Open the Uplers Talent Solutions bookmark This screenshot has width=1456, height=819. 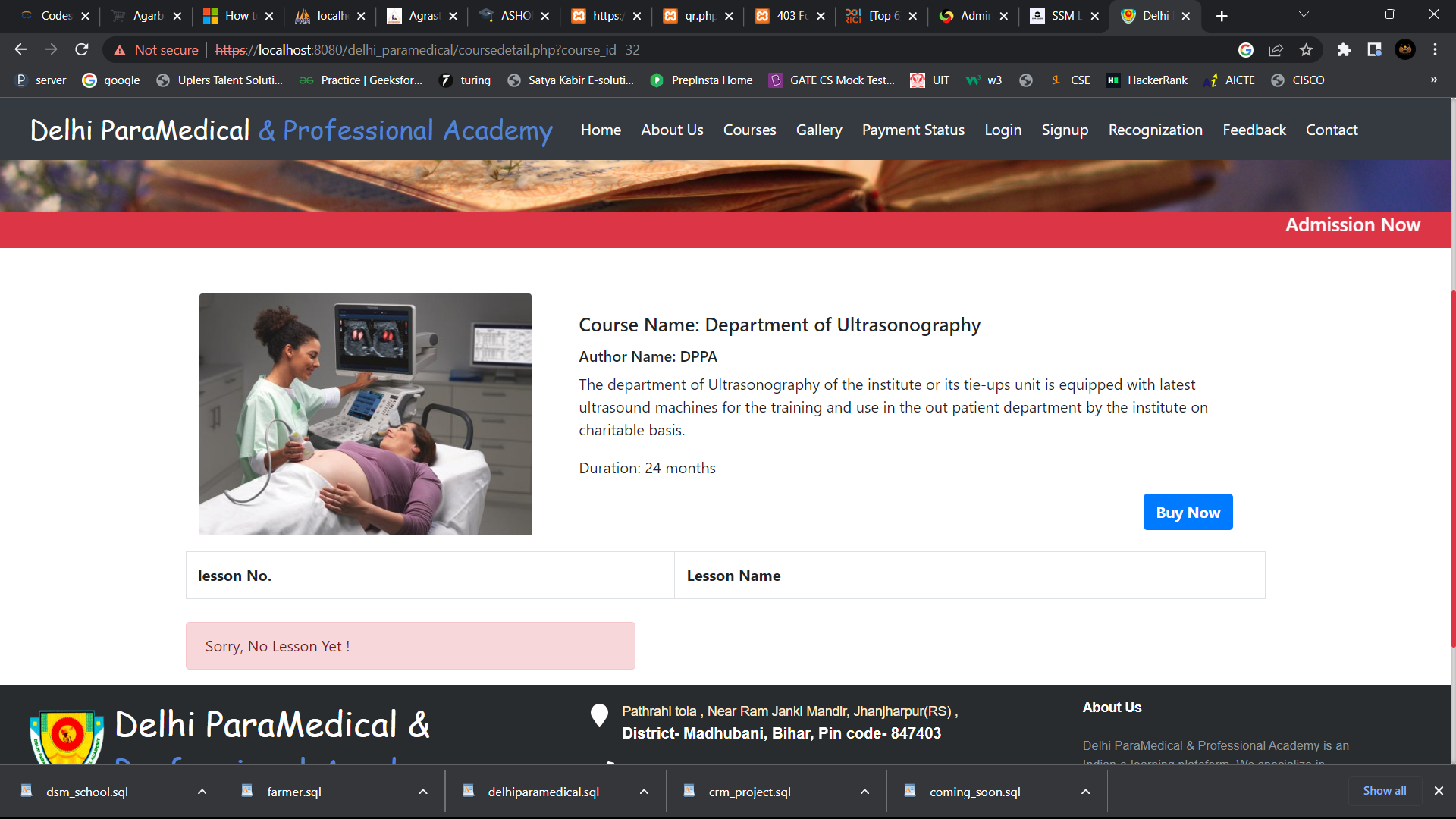pos(219,80)
